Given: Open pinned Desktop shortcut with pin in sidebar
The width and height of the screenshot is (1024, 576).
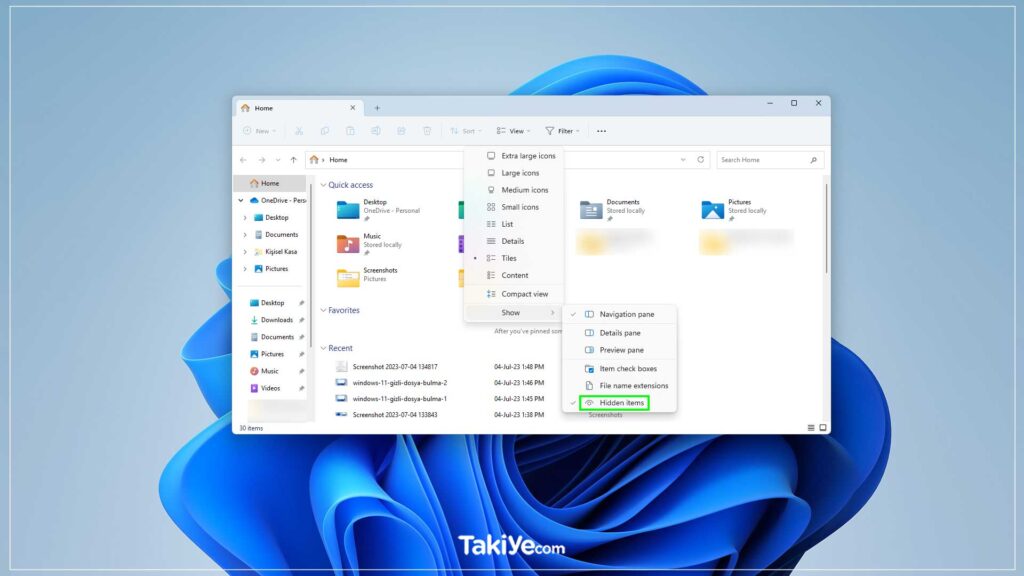Looking at the screenshot, I should (x=272, y=303).
